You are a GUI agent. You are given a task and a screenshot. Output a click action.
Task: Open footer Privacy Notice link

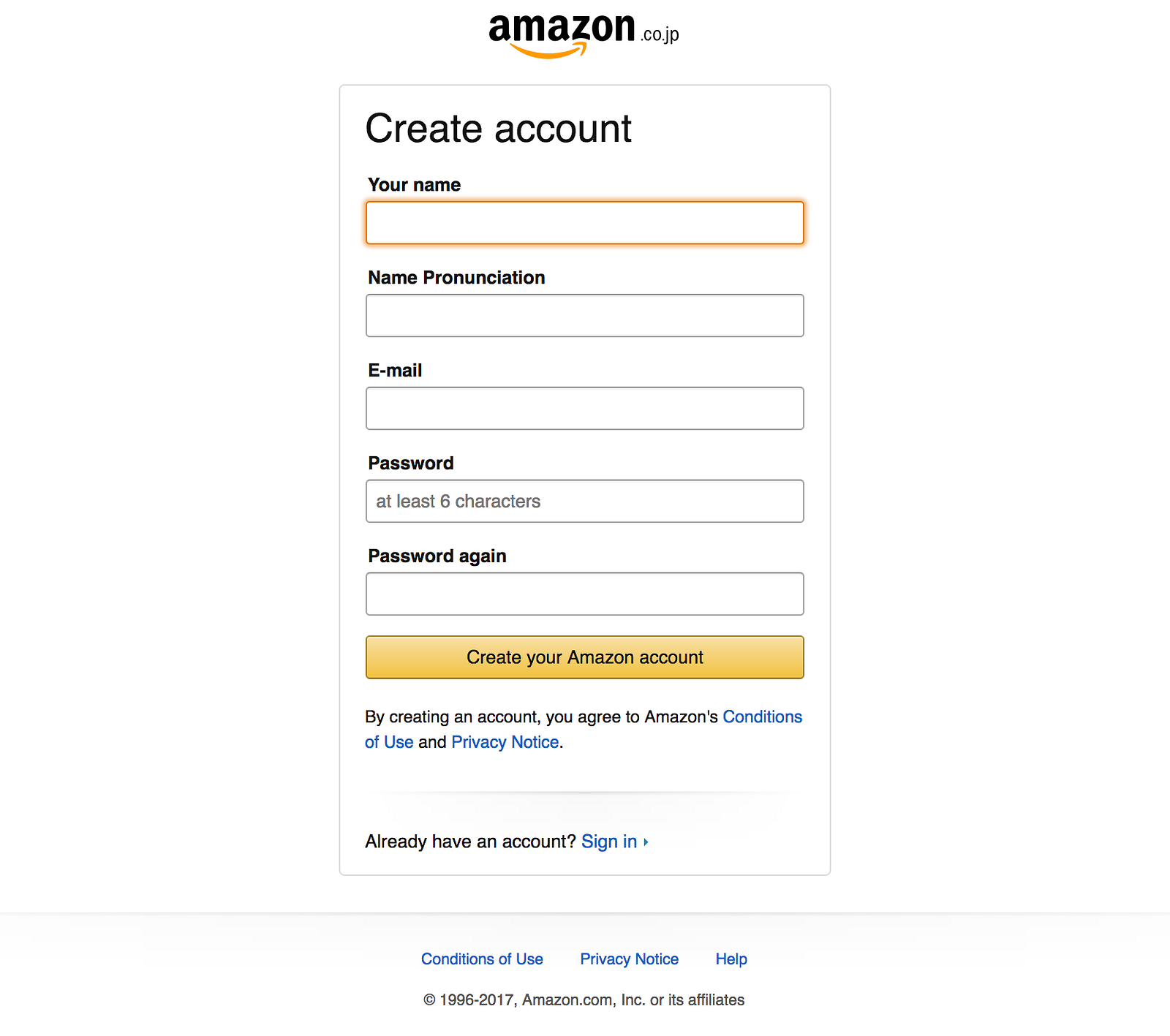coord(629,959)
